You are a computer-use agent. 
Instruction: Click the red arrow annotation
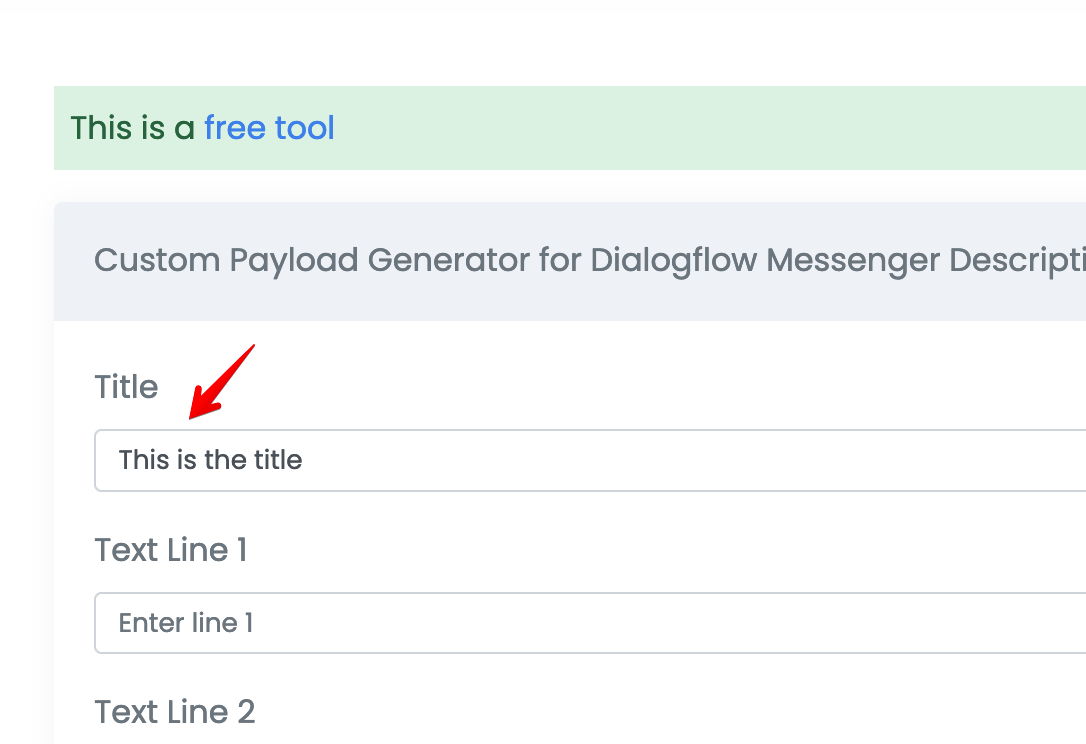(222, 382)
